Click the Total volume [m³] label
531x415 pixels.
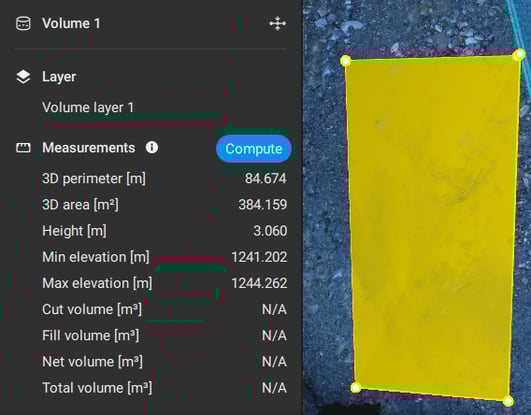[97, 388]
